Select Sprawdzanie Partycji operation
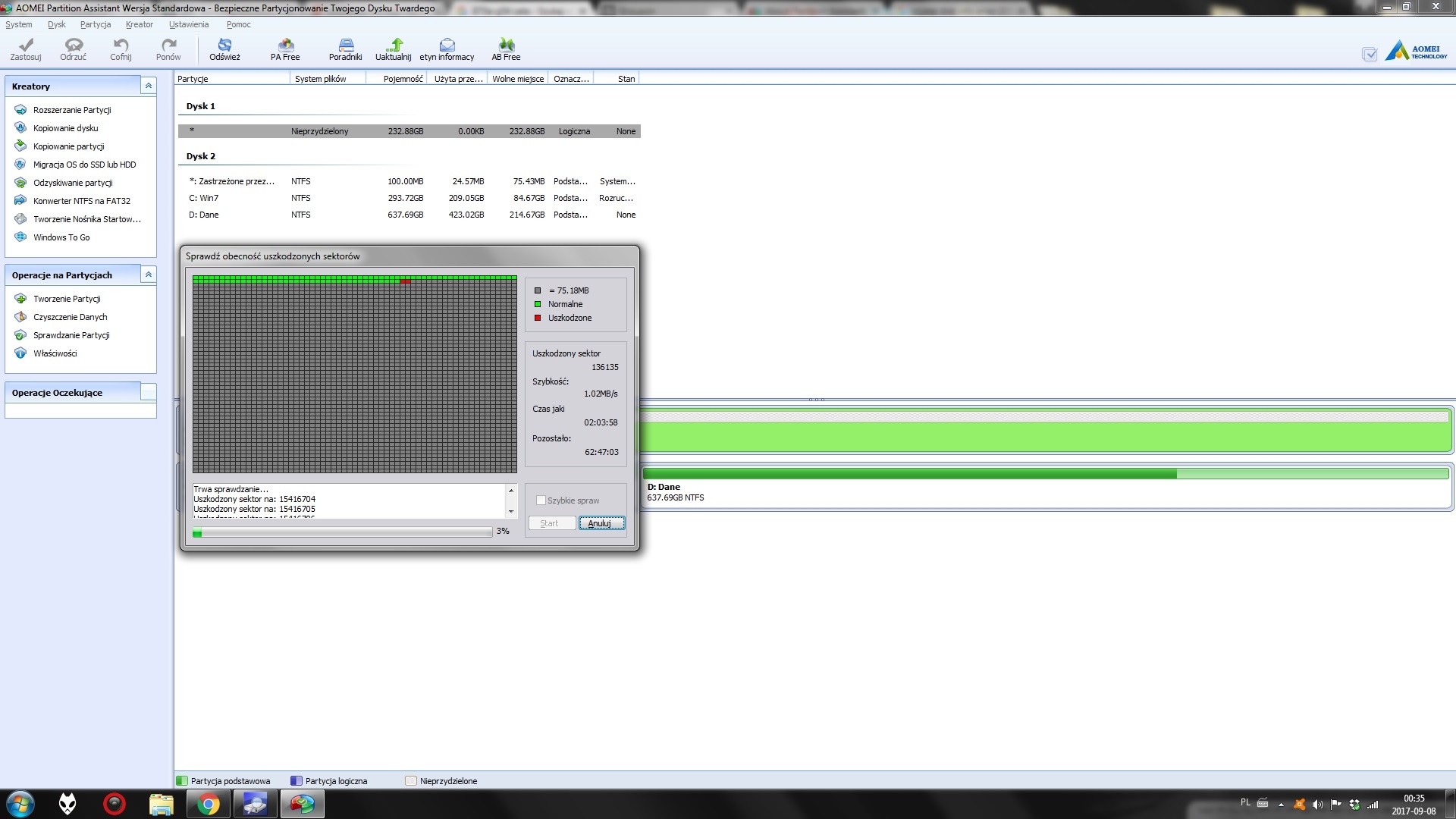Viewport: 1456px width, 819px height. coord(71,335)
